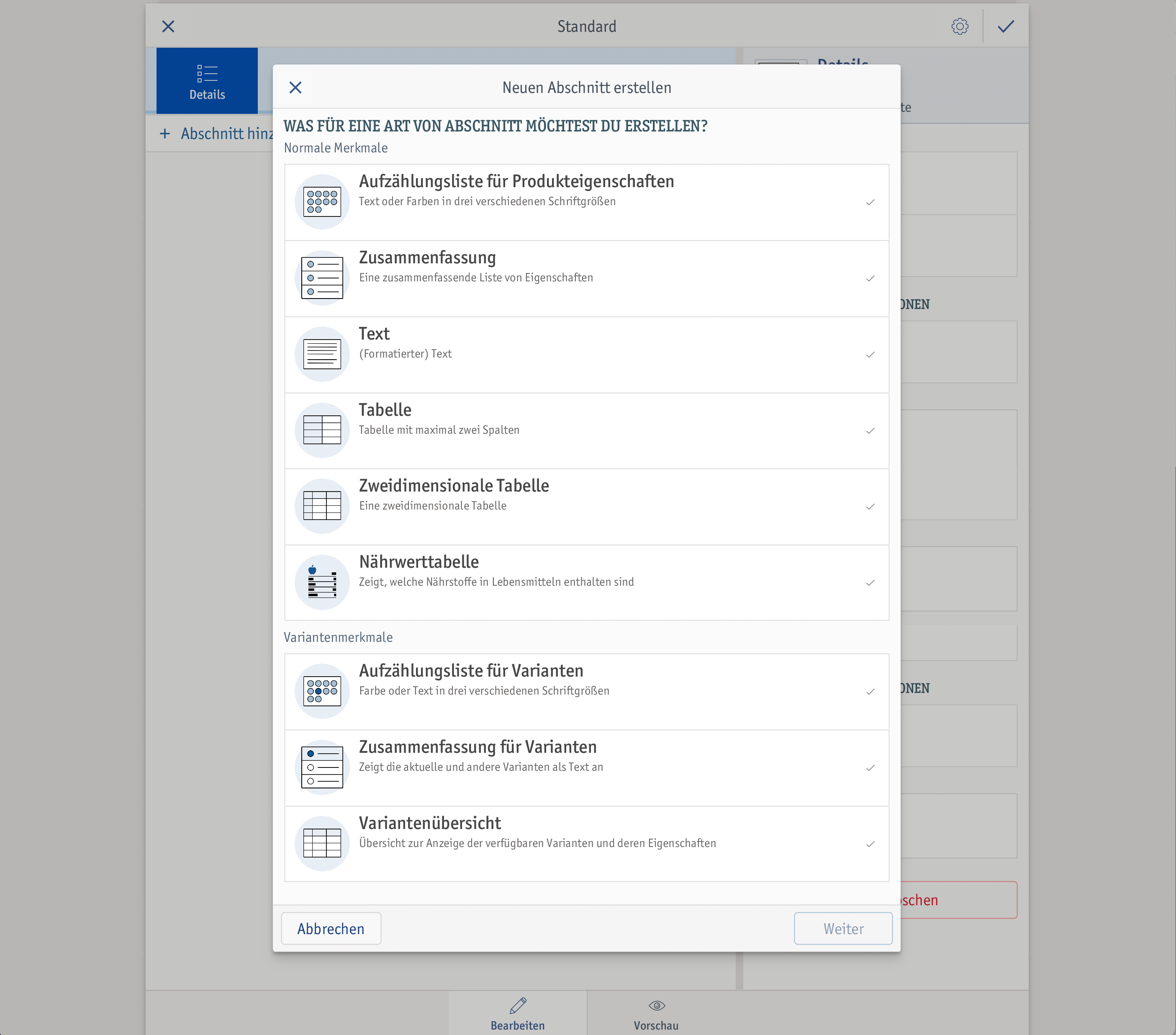Select the 'Tabelle' title
This screenshot has width=1176, height=1035.
click(385, 410)
